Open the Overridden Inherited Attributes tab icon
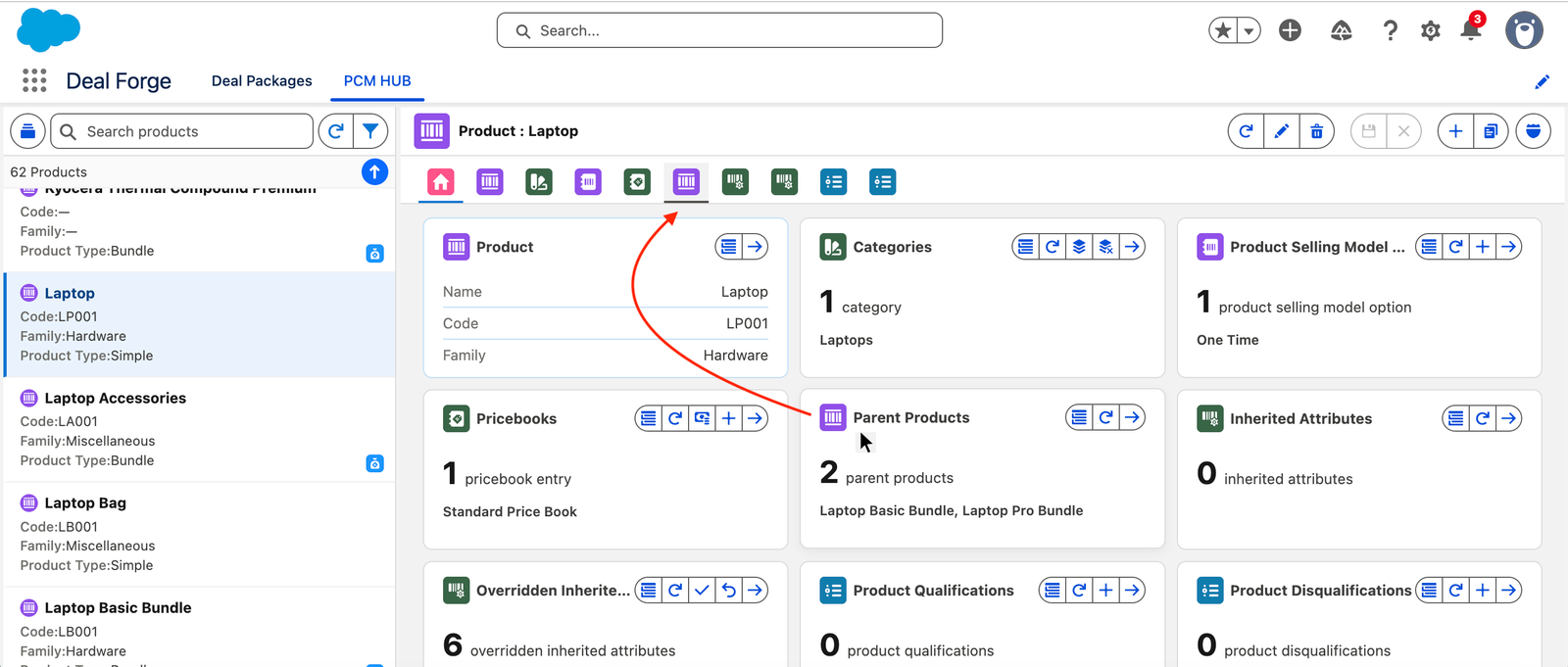The height and width of the screenshot is (667, 1568). 784,181
